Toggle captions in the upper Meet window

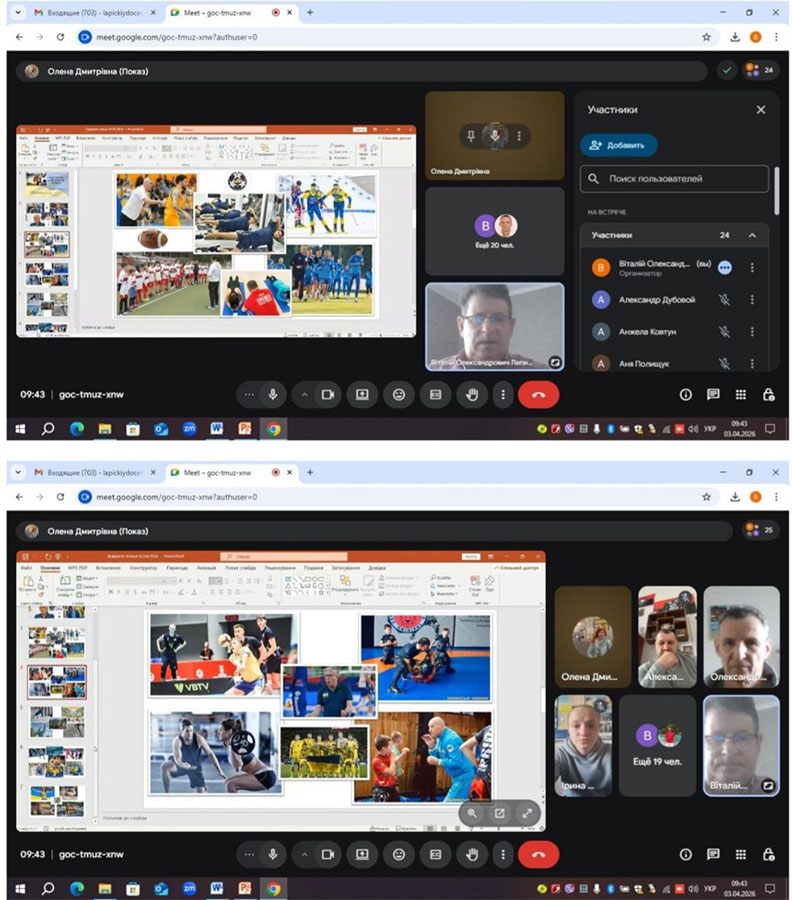[436, 394]
